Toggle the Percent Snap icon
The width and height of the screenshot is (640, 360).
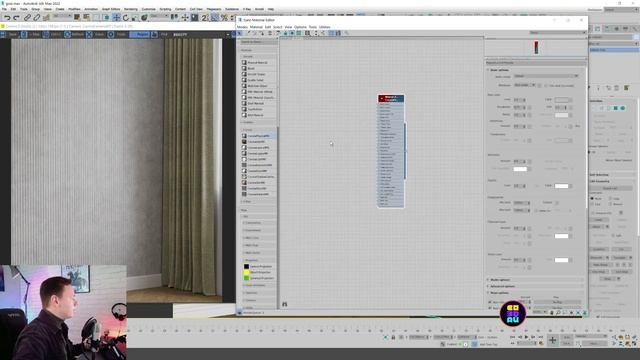[x=224, y=18]
